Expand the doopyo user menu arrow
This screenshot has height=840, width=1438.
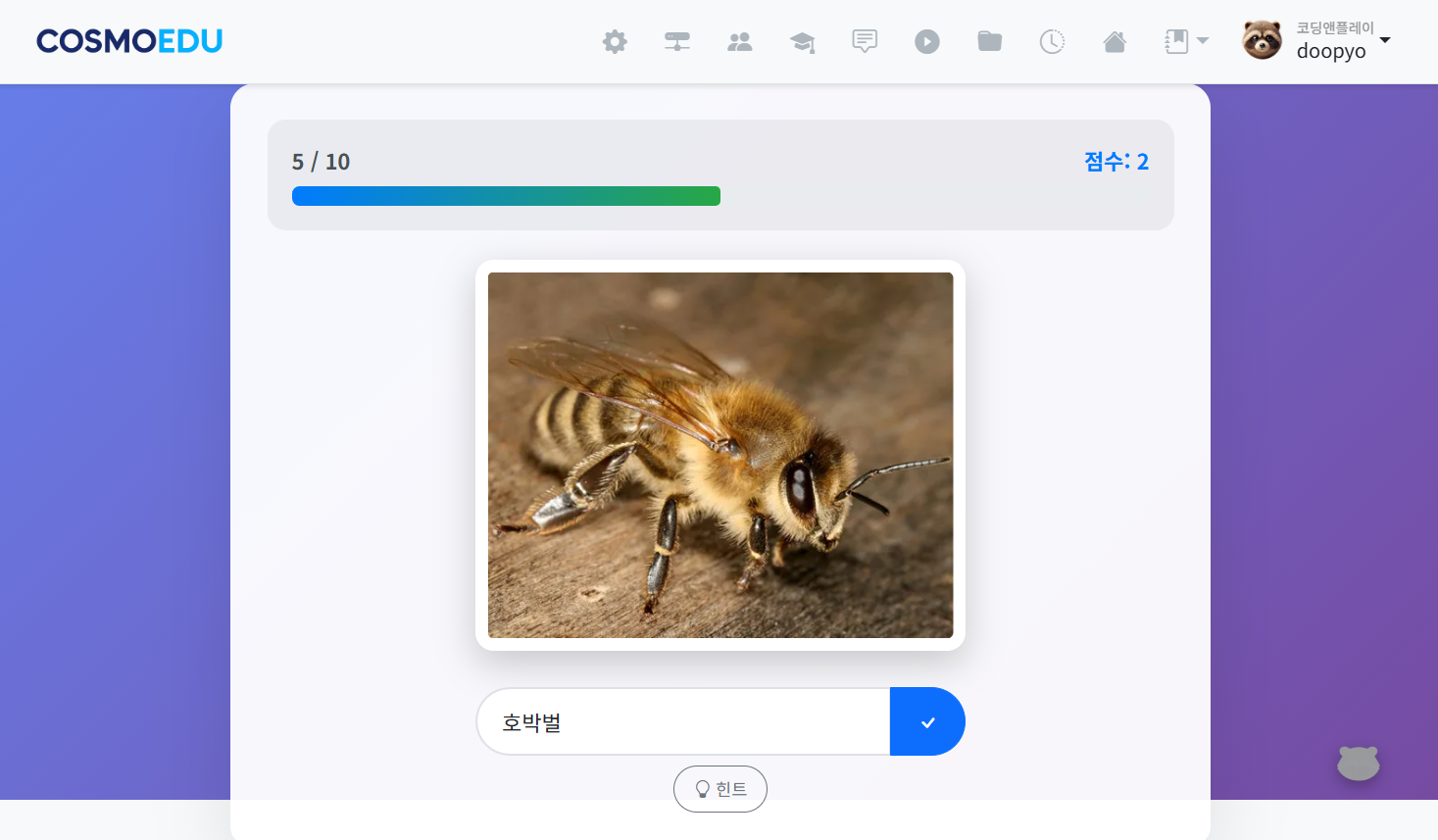click(x=1385, y=40)
